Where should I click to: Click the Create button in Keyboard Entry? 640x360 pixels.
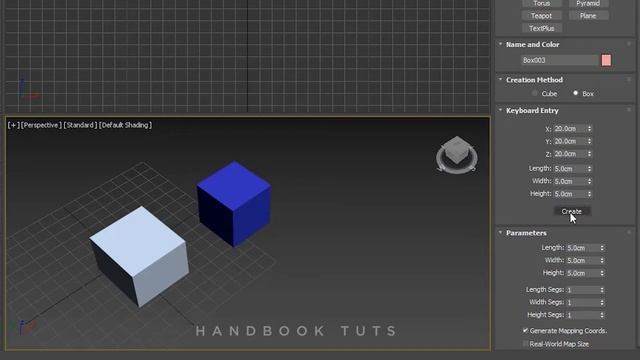(571, 211)
